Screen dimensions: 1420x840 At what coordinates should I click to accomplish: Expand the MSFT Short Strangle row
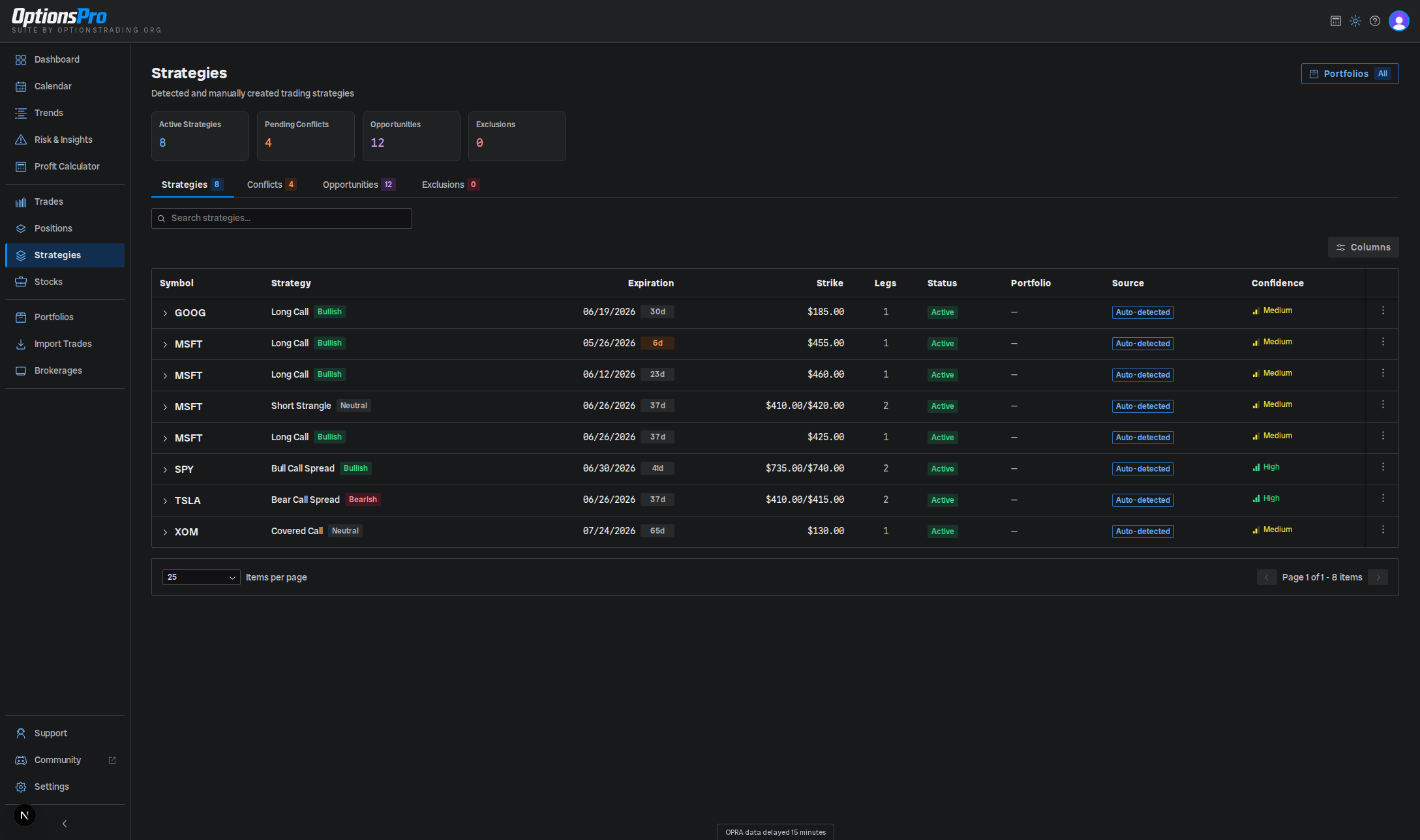[x=165, y=408]
